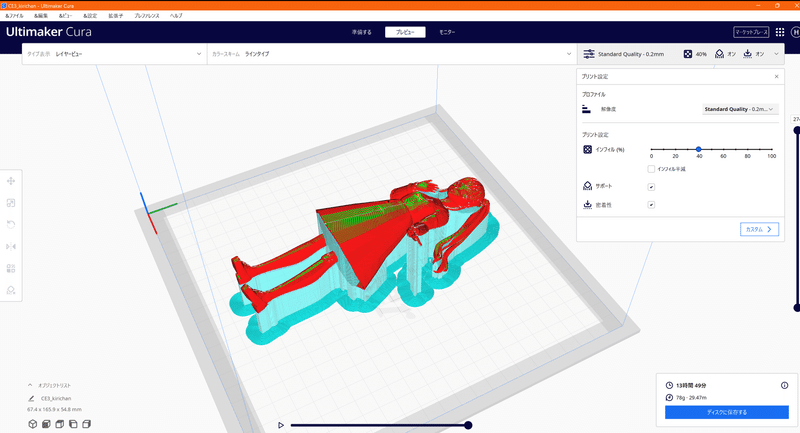Click the 40% infill icon in summary bar
The height and width of the screenshot is (433, 800).
point(688,54)
